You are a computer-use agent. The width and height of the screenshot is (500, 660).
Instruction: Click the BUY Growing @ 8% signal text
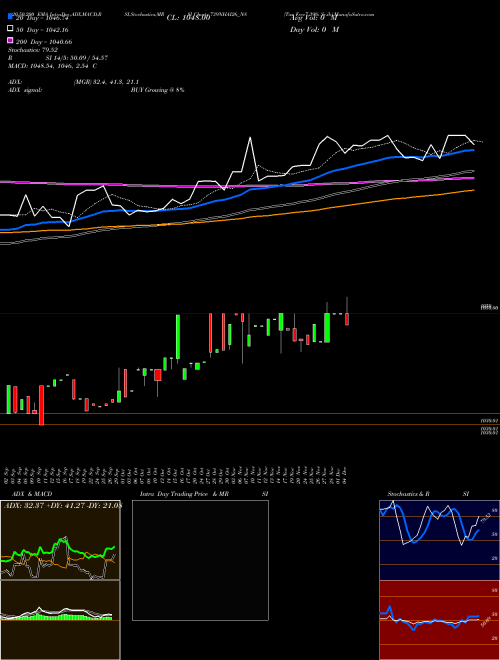pyautogui.click(x=157, y=90)
